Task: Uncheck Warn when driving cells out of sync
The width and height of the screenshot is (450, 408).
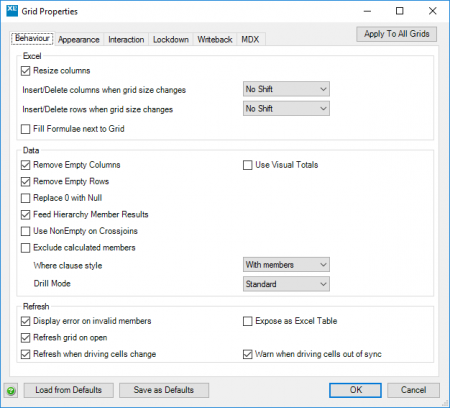Action: coord(247,354)
